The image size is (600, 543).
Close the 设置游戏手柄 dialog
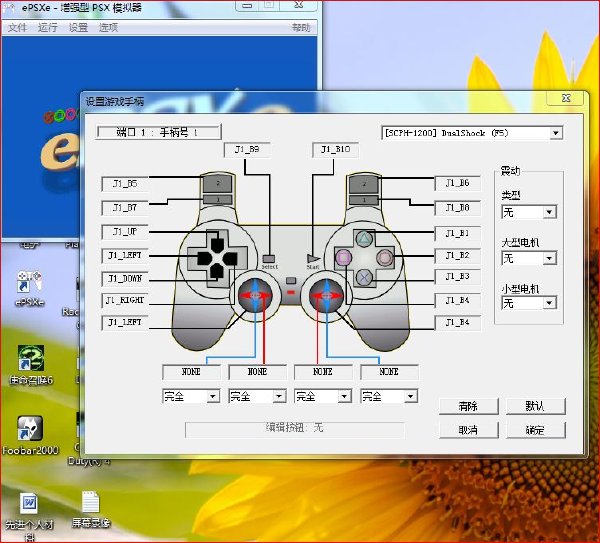(x=566, y=98)
